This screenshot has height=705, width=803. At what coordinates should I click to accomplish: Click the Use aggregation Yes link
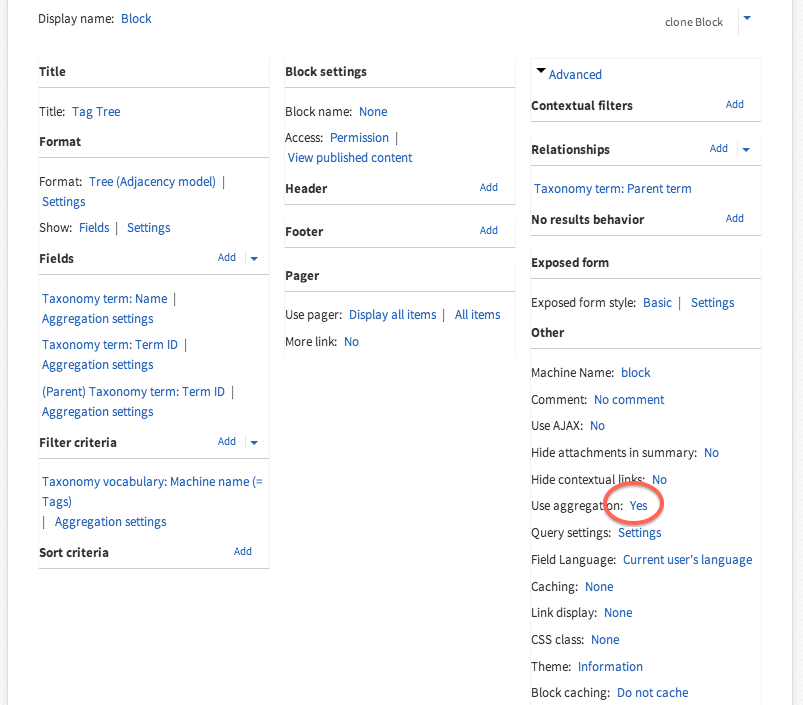click(638, 506)
